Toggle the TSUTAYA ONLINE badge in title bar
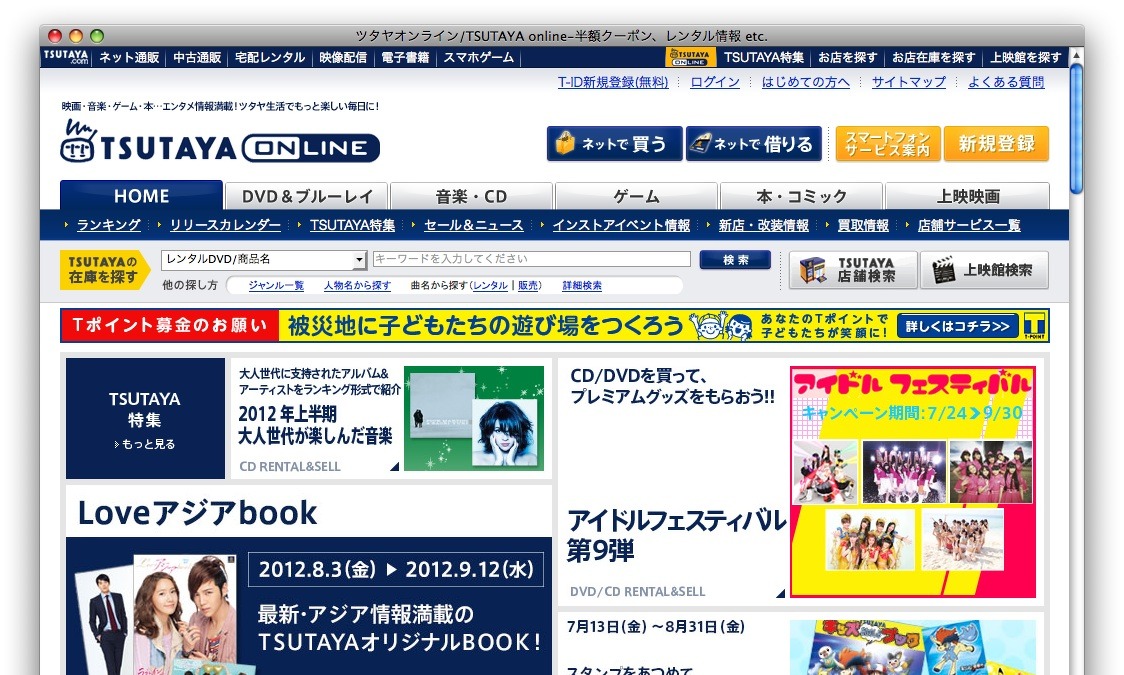The width and height of the screenshot is (1124, 675). (689, 57)
